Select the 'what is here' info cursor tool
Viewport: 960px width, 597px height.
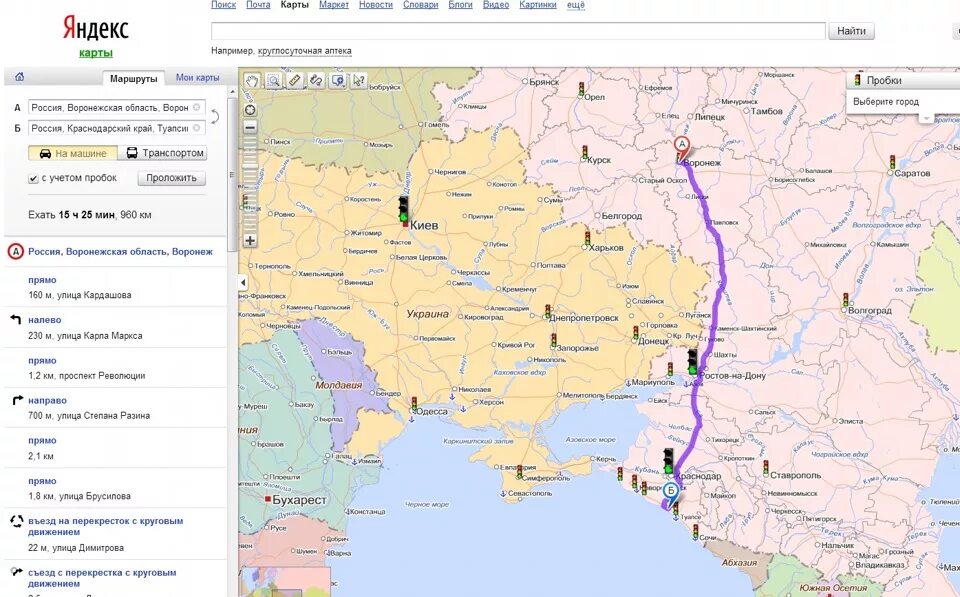[x=359, y=80]
